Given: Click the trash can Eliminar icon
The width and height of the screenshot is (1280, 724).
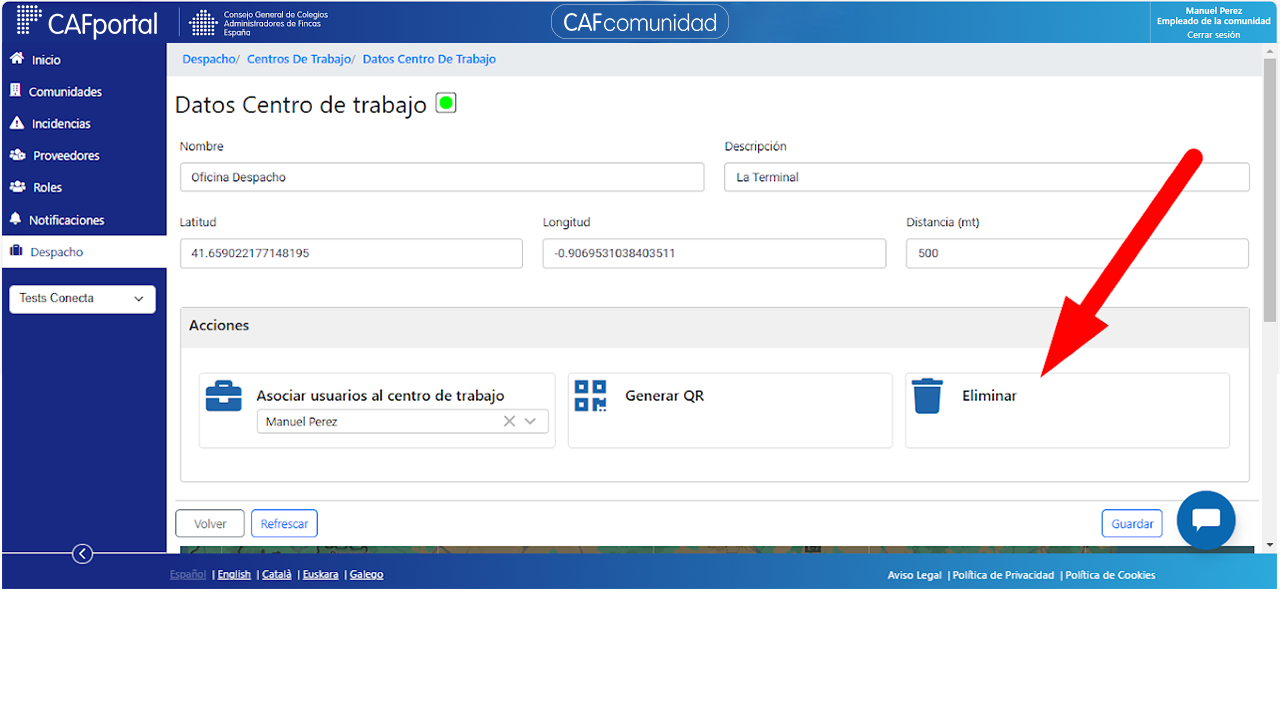Looking at the screenshot, I should tap(927, 396).
